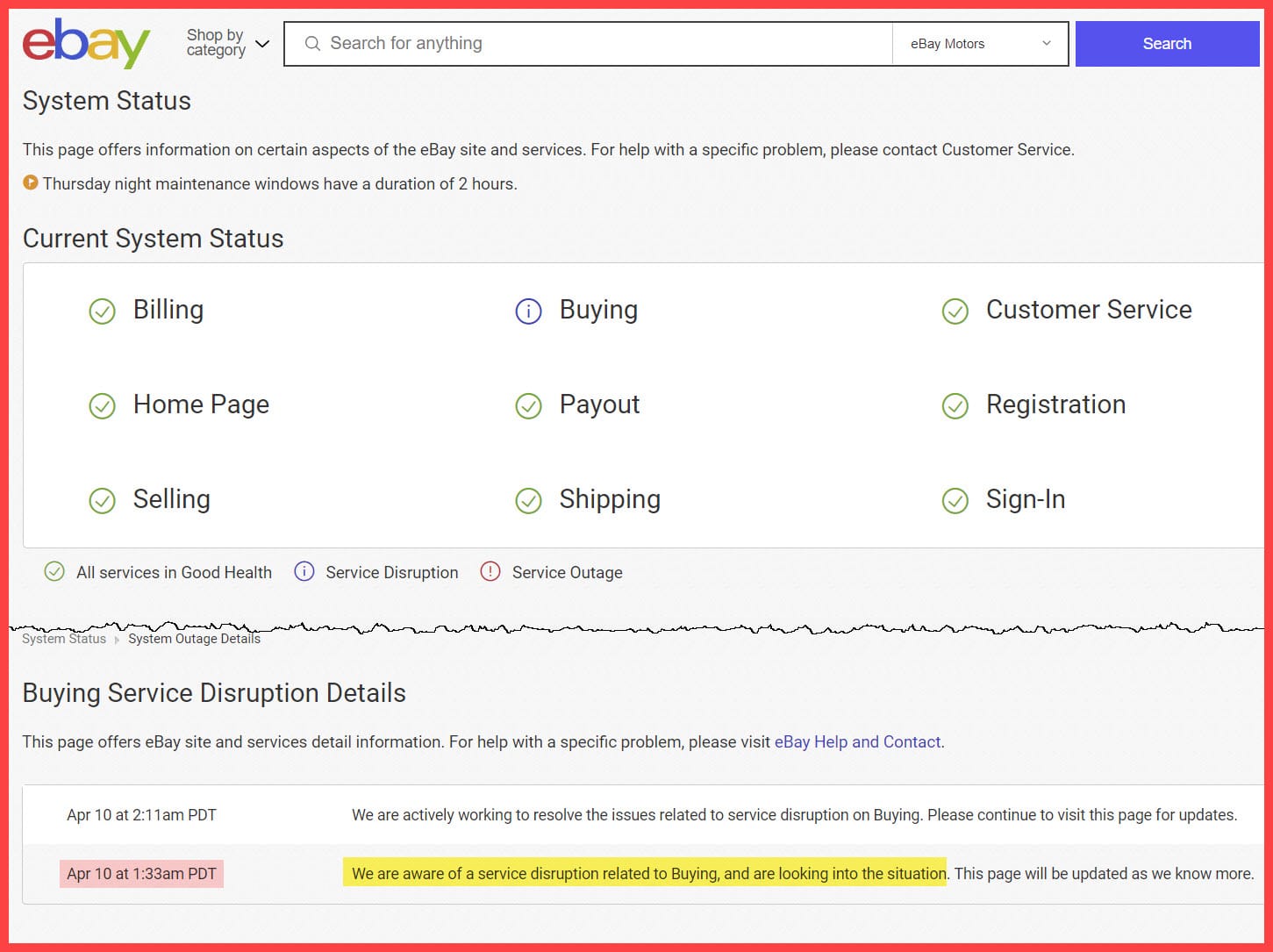Click the orange maintenance notice bullet icon
The width and height of the screenshot is (1273, 952).
(31, 183)
